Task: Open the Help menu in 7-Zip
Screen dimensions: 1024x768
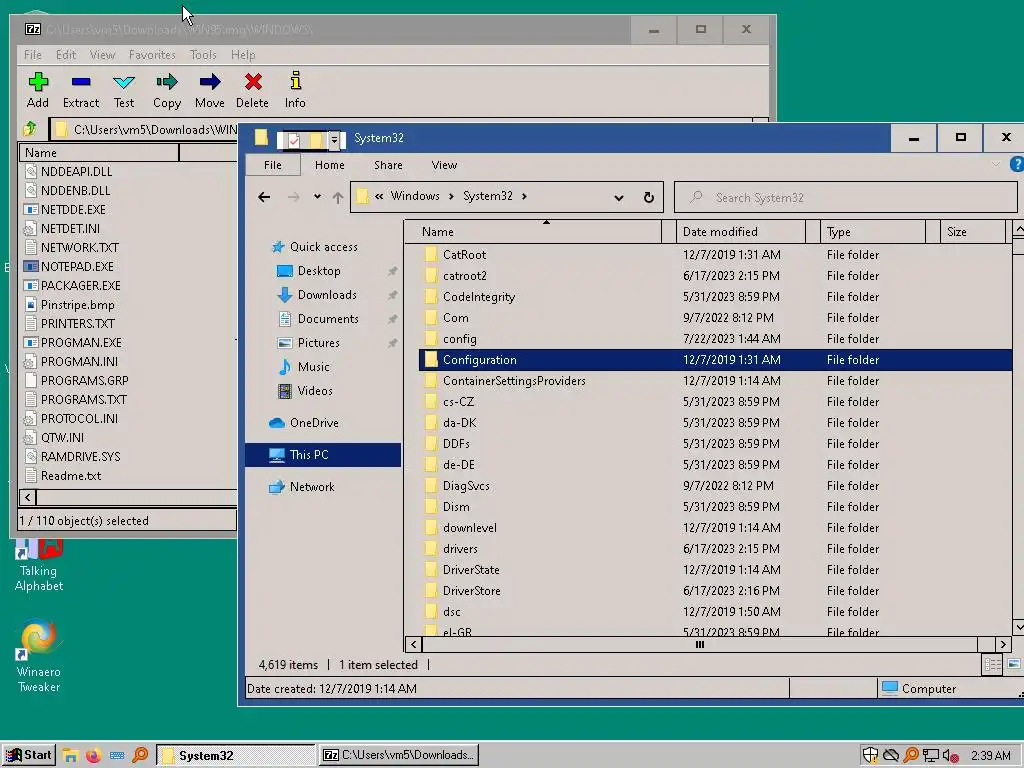Action: click(x=243, y=55)
